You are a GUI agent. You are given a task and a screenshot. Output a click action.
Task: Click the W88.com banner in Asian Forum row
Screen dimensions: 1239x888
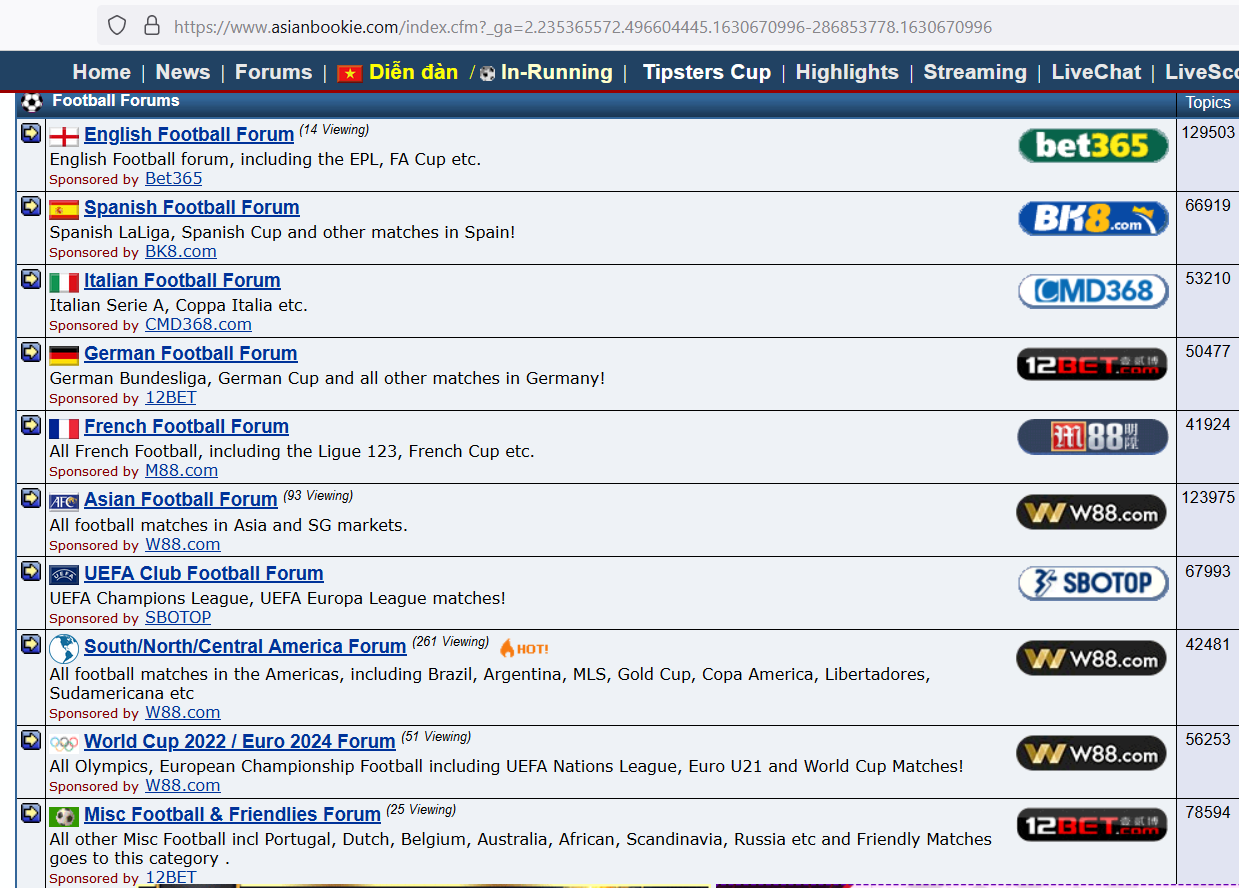1092,513
